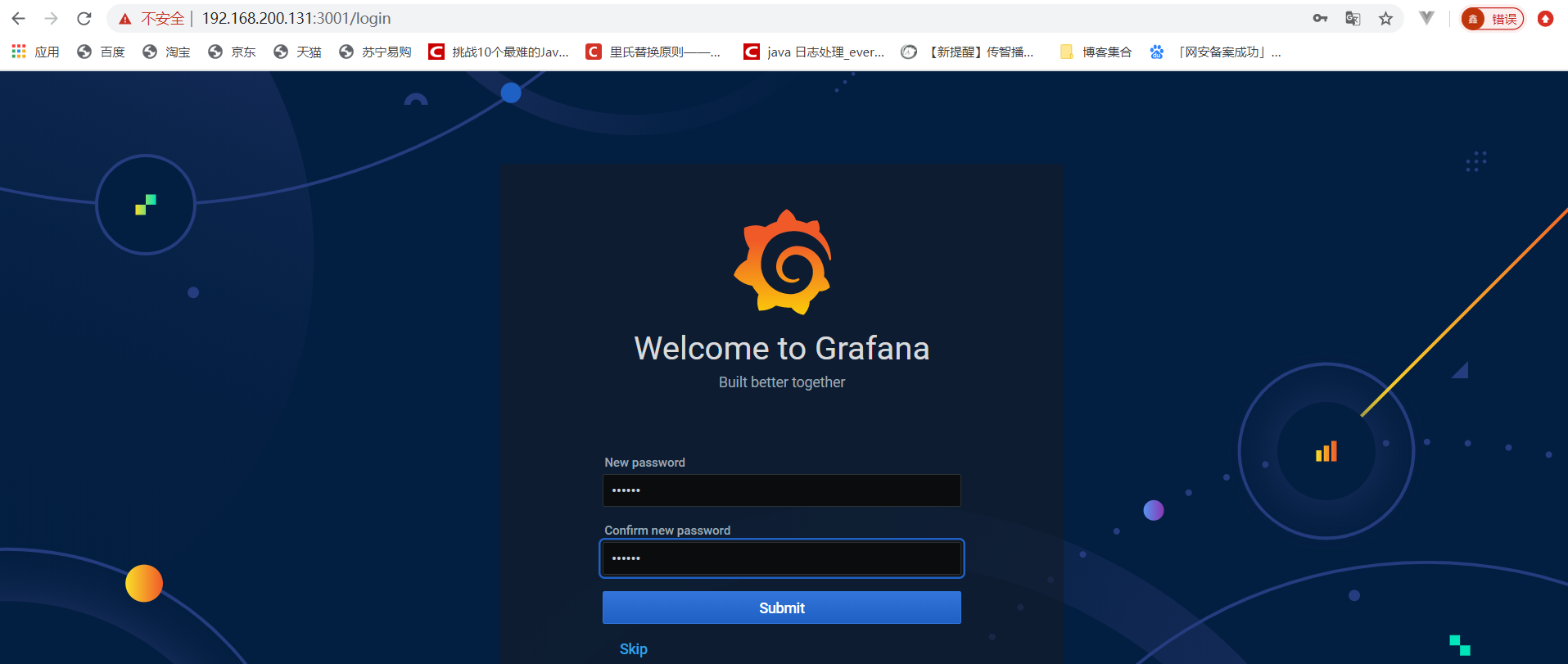Viewport: 1568px width, 664px height.
Task: Open the 淘宝 bookmark
Action: point(166,52)
